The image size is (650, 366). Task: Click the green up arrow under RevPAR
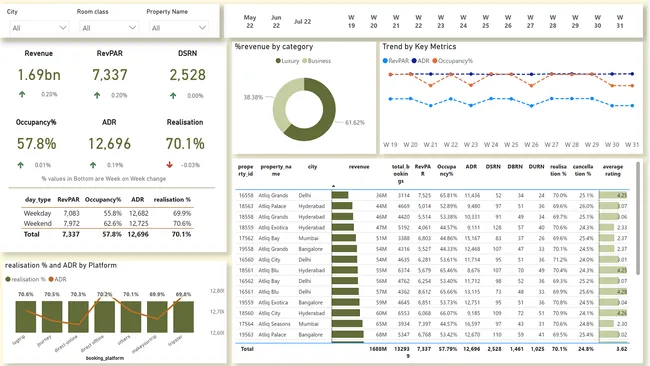coord(97,95)
